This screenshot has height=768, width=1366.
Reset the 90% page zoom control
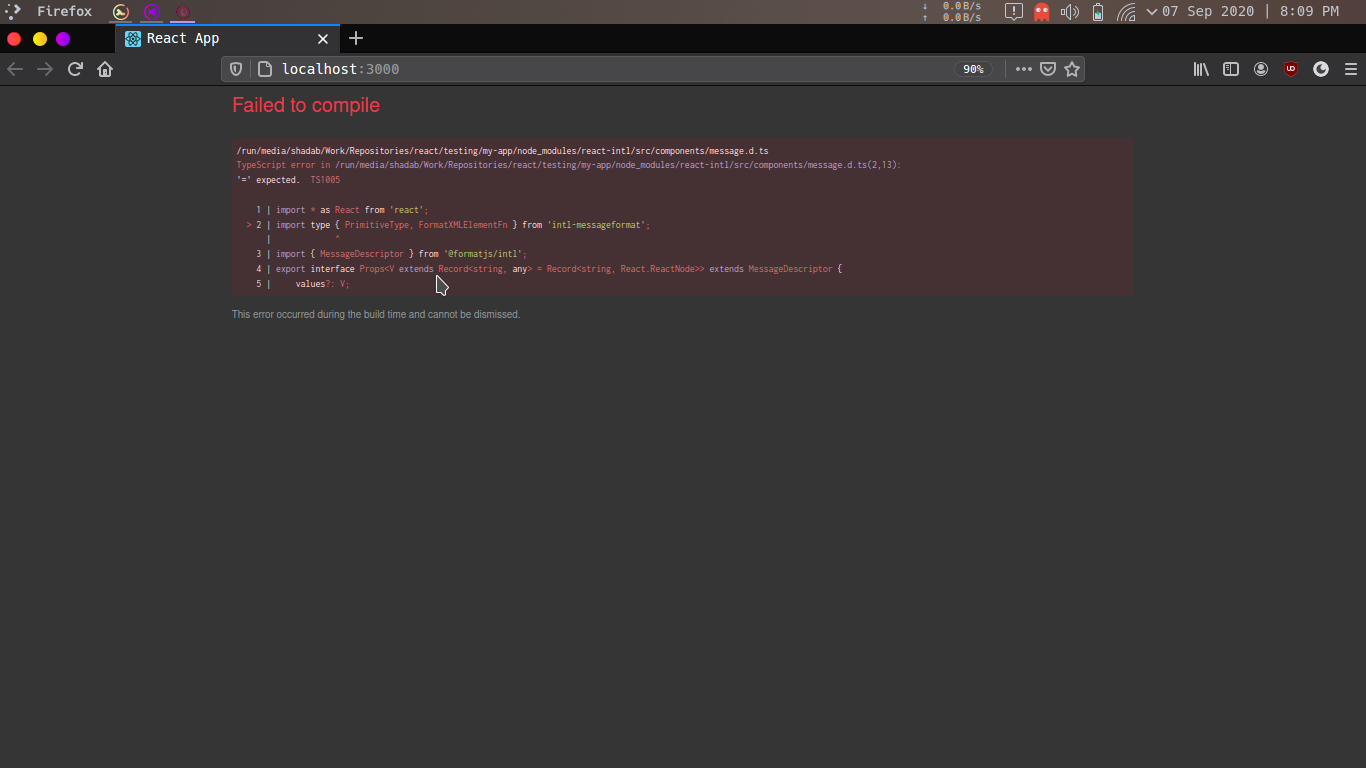click(x=973, y=69)
